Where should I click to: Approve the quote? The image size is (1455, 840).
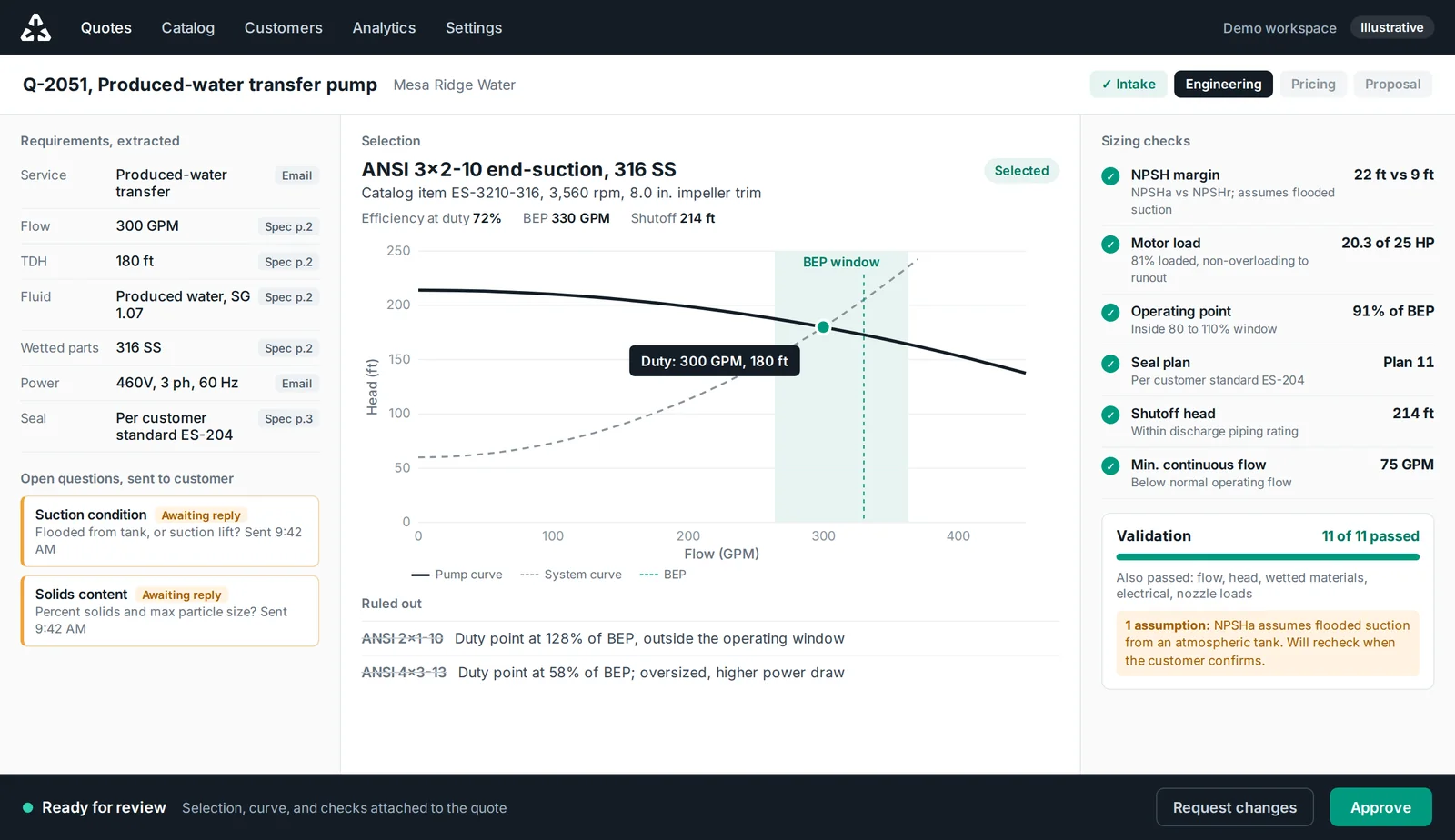[1380, 807]
